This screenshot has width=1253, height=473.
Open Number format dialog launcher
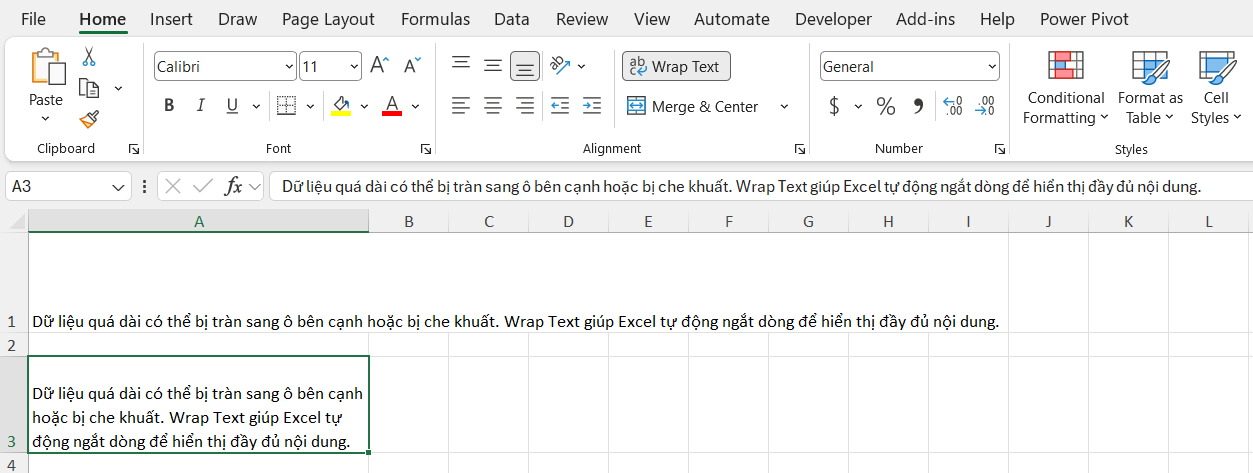coord(999,149)
